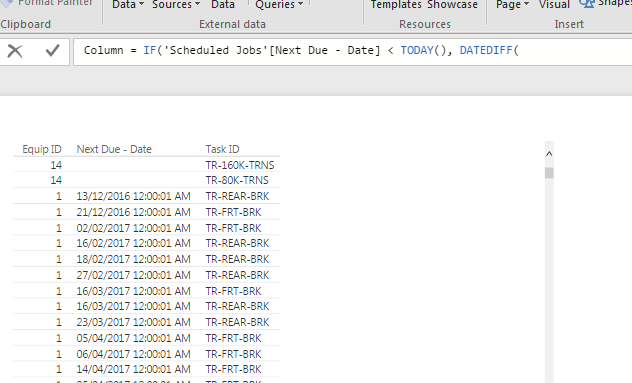Open the New Page dropdown
632x383 pixels.
(512, 5)
